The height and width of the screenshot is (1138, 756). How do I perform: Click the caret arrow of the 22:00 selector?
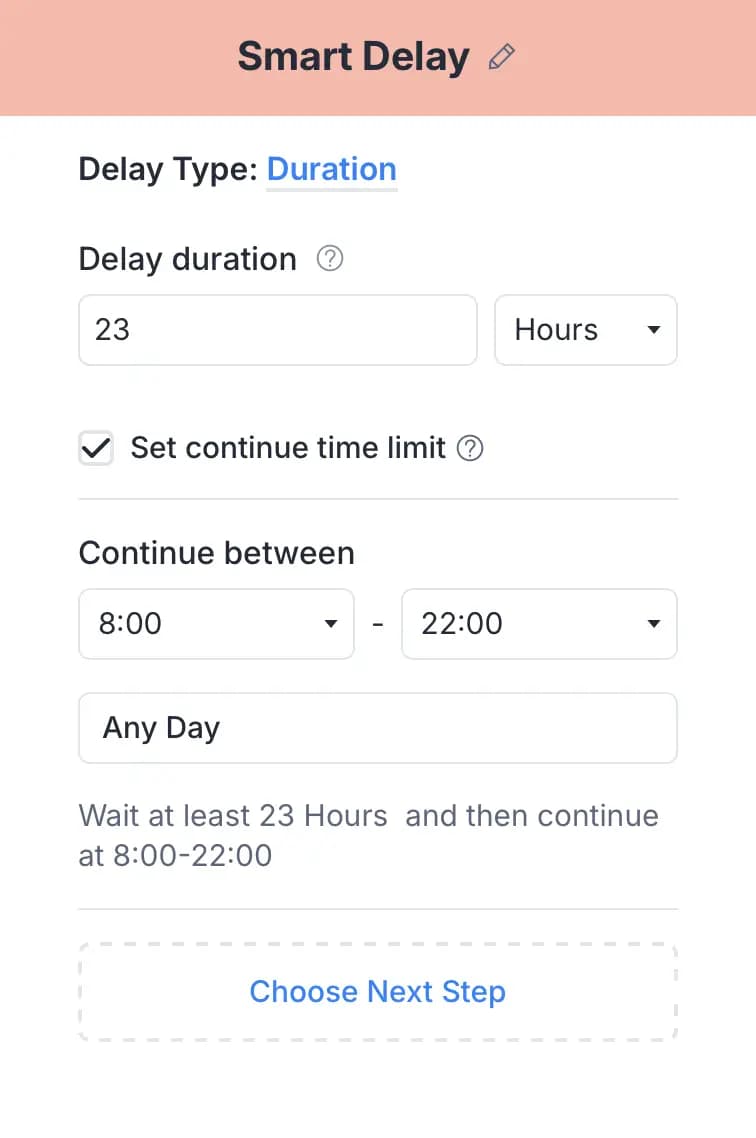point(654,623)
